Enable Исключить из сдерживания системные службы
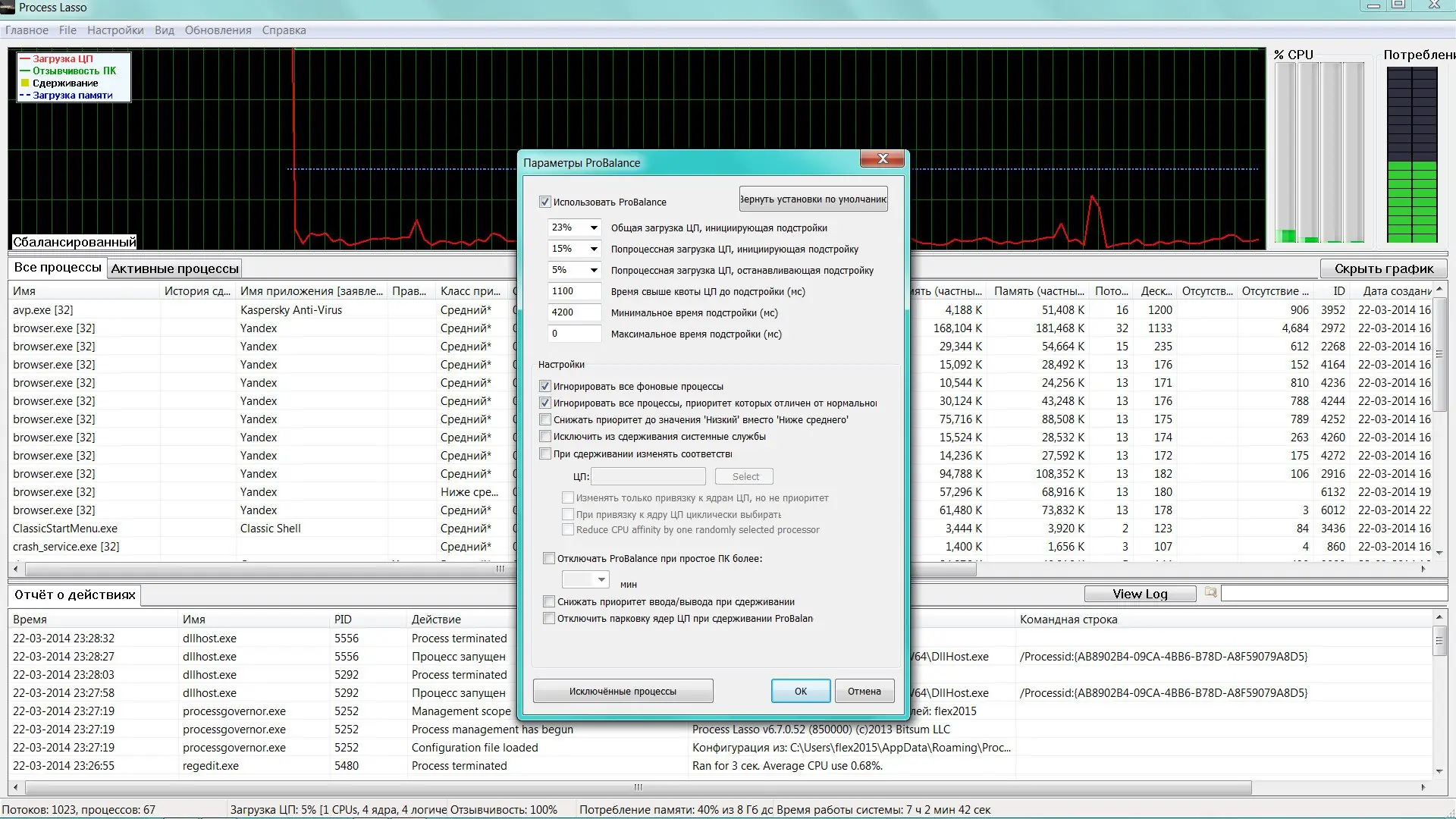 tap(544, 437)
